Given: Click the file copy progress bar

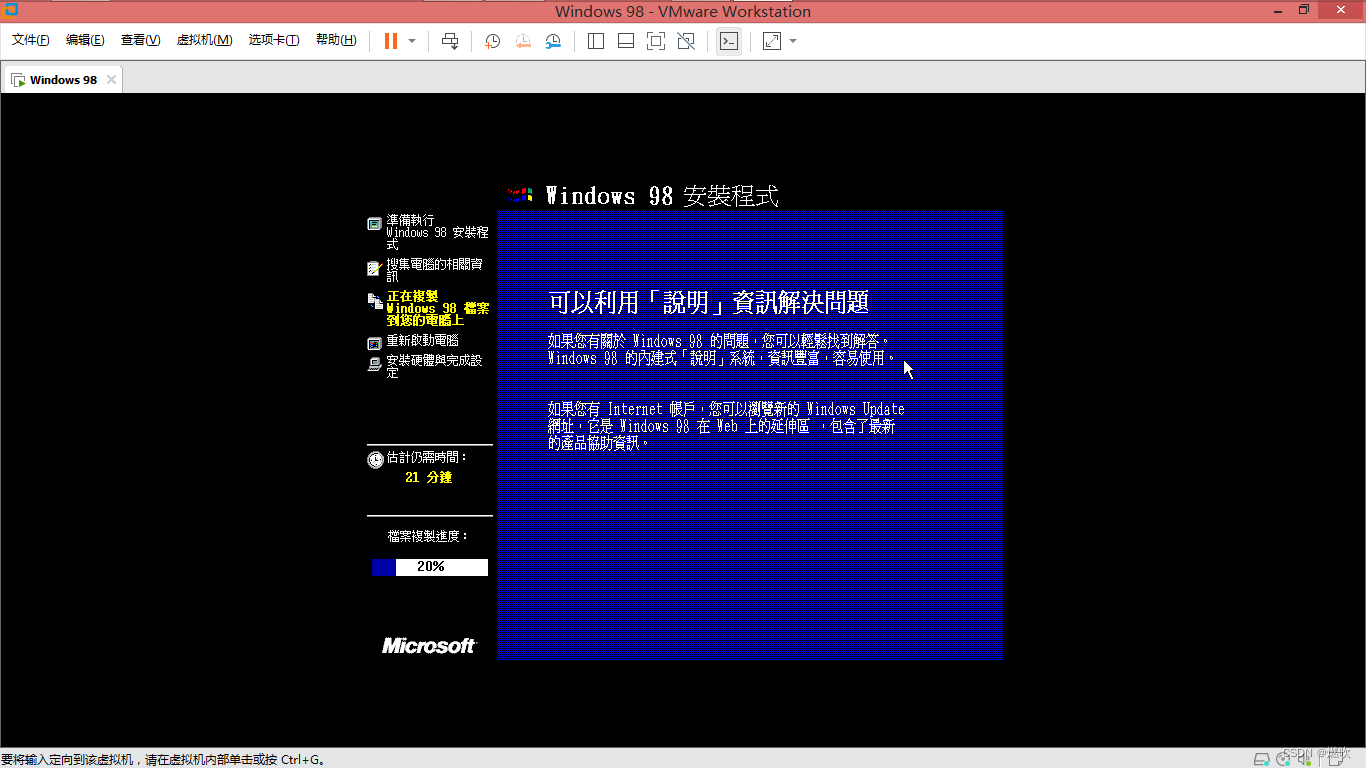Looking at the screenshot, I should [429, 567].
